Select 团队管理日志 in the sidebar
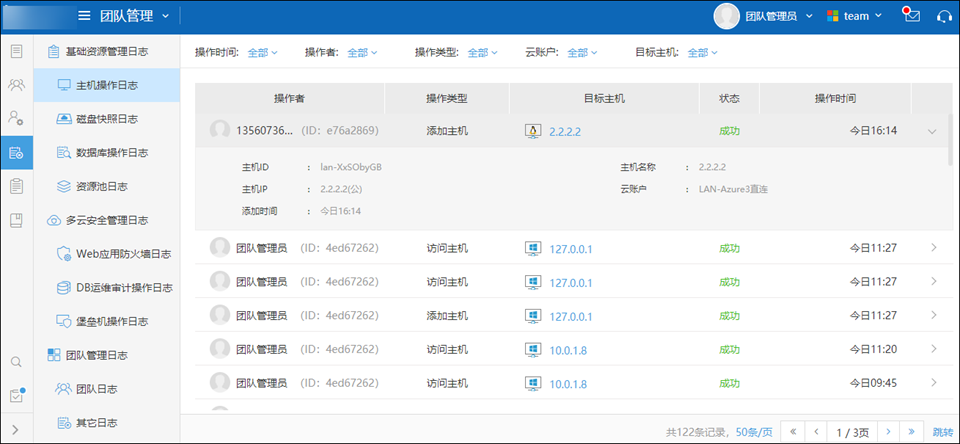960x444 pixels. click(x=107, y=355)
